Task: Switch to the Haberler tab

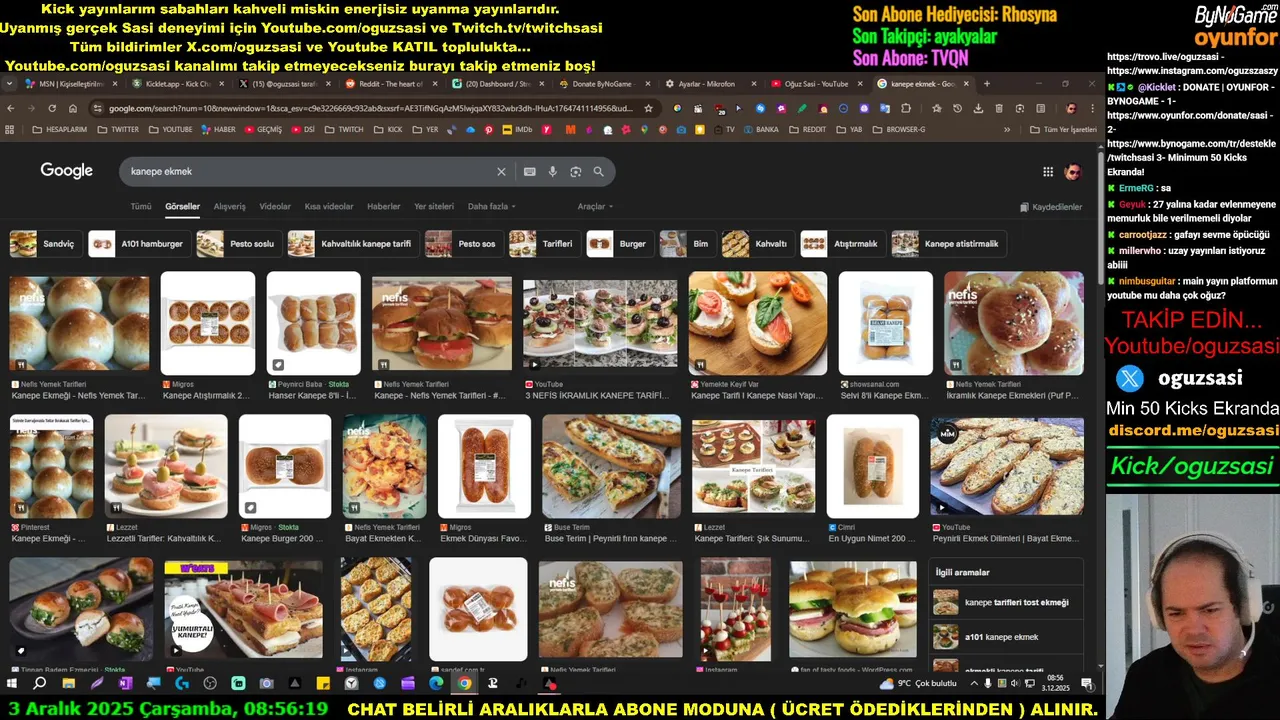Action: point(384,207)
